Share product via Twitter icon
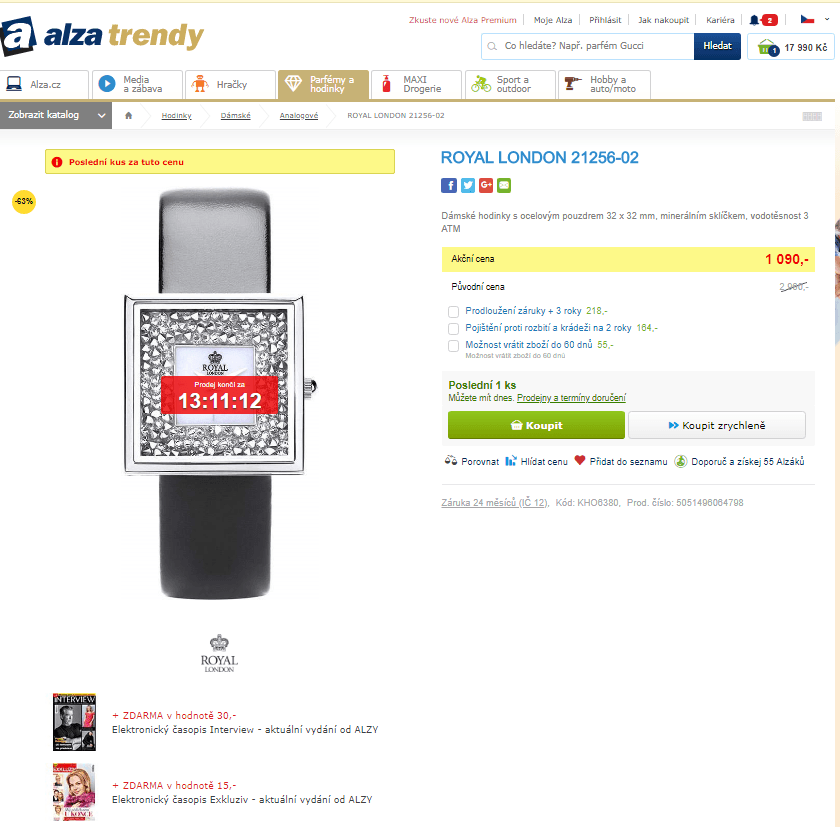 click(x=468, y=185)
